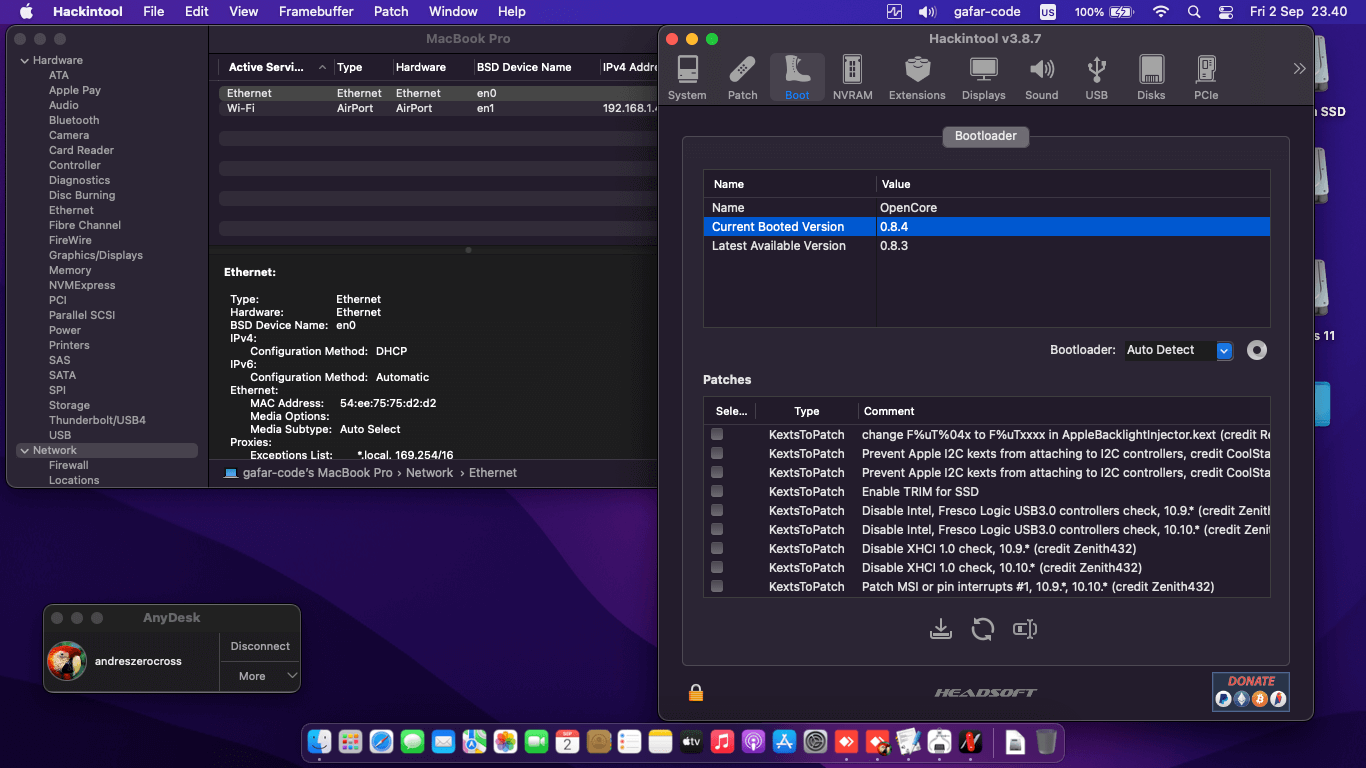Open the System tab in Hackintool toolbar
The image size is (1366, 768).
(687, 78)
